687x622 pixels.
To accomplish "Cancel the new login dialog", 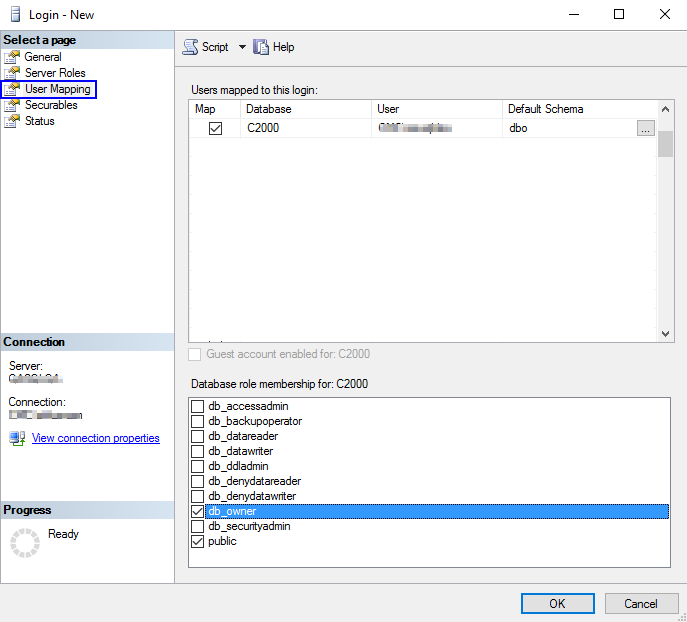I will 641,604.
